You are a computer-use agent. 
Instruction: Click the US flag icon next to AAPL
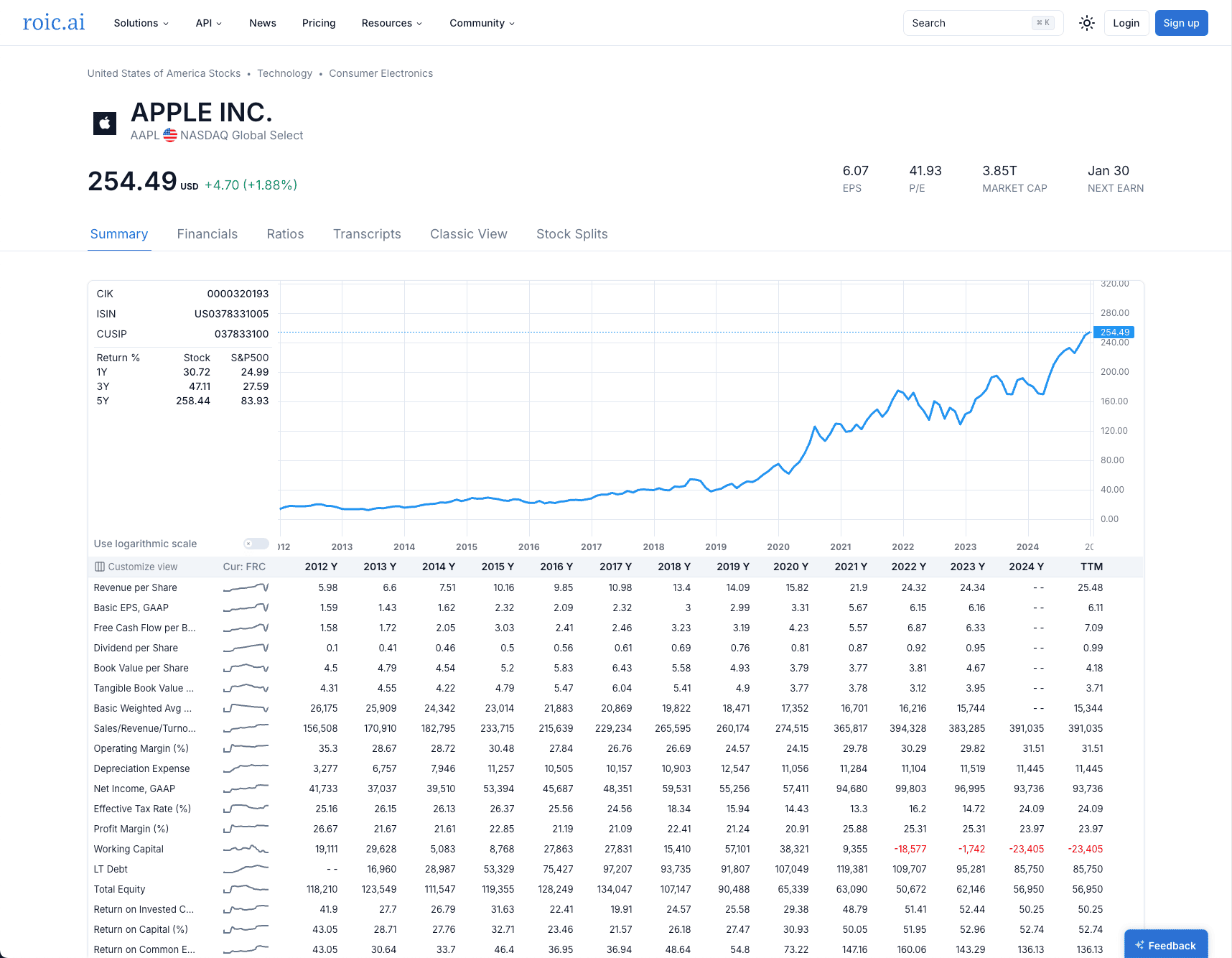click(x=170, y=135)
